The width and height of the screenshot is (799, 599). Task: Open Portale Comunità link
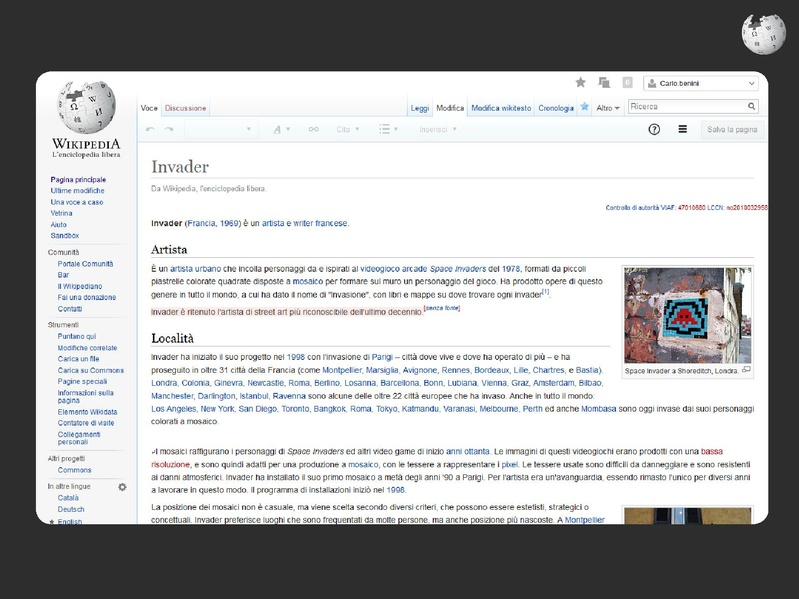(x=85, y=264)
